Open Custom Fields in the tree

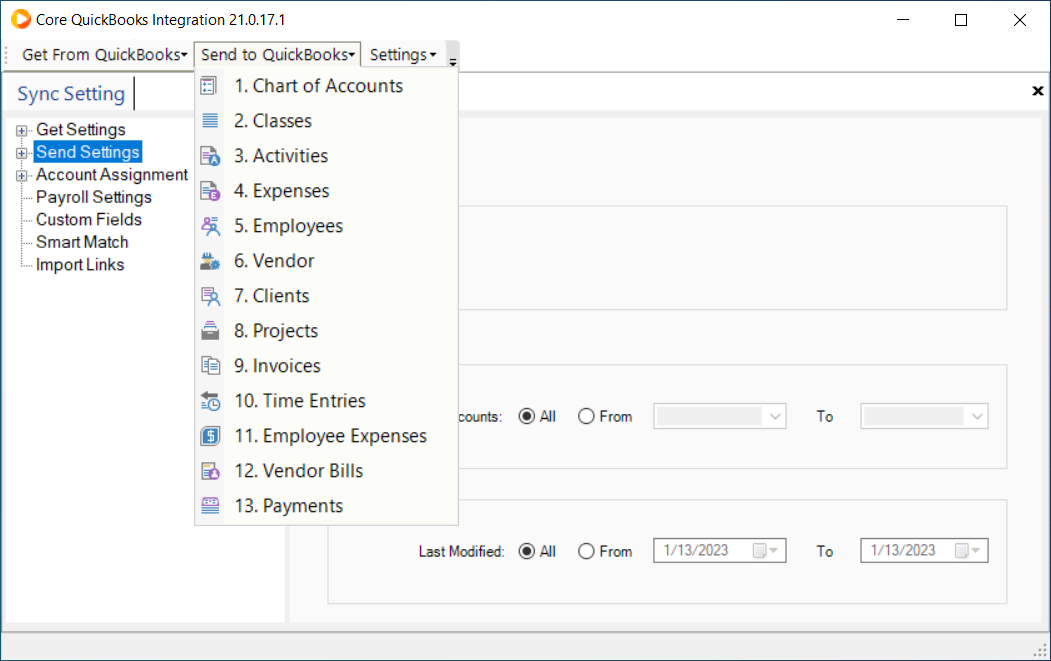(89, 220)
